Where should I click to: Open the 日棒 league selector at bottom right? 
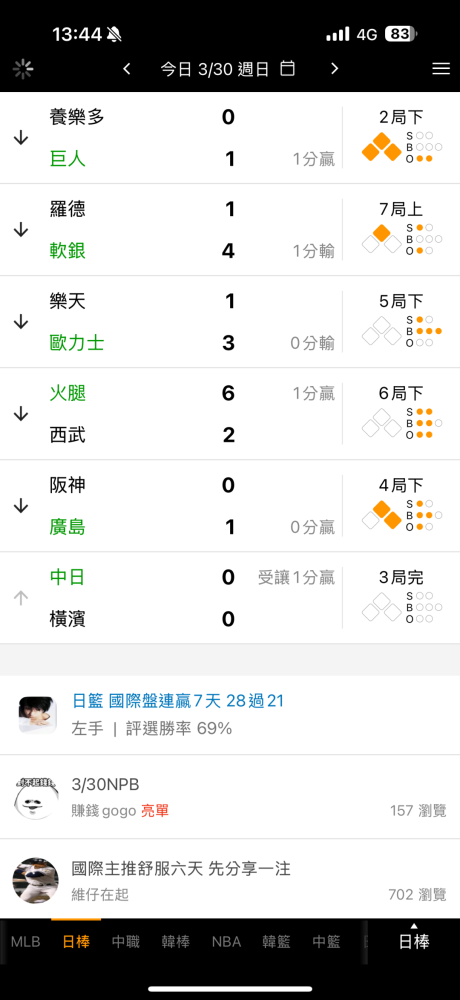[x=414, y=941]
